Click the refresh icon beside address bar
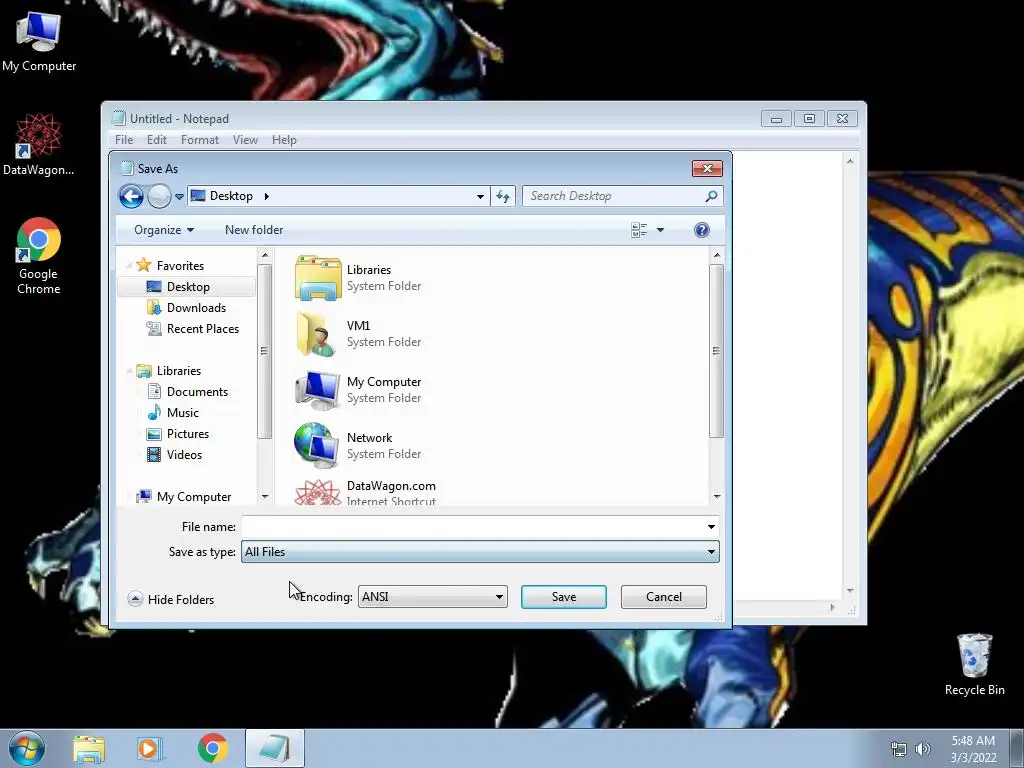This screenshot has width=1024, height=768. pos(503,196)
